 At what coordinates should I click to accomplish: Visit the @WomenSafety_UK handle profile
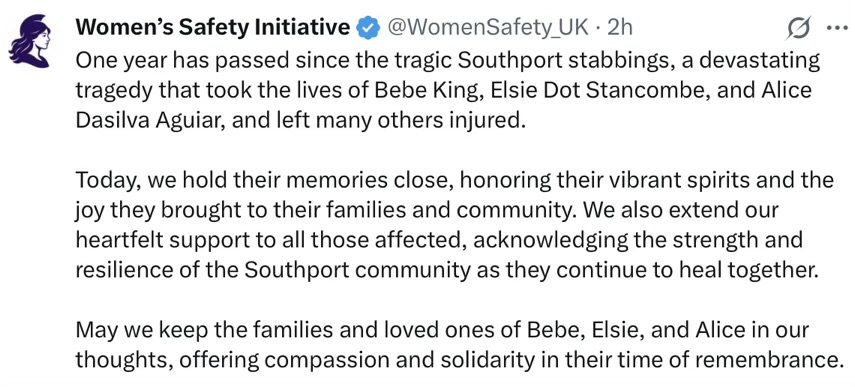(x=488, y=27)
